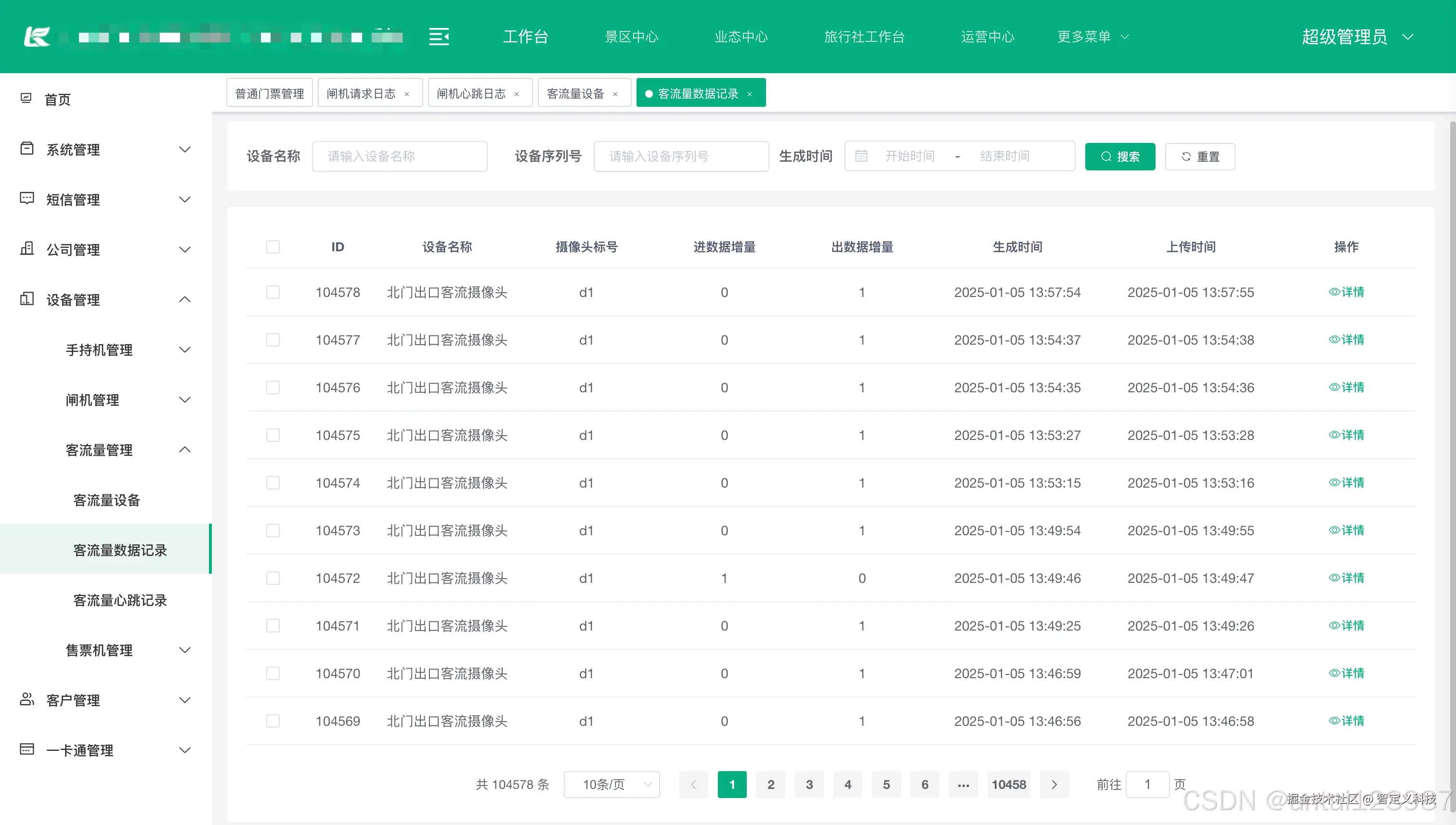1456x825 pixels.
Task: Click the customer management people icon
Action: (x=26, y=698)
